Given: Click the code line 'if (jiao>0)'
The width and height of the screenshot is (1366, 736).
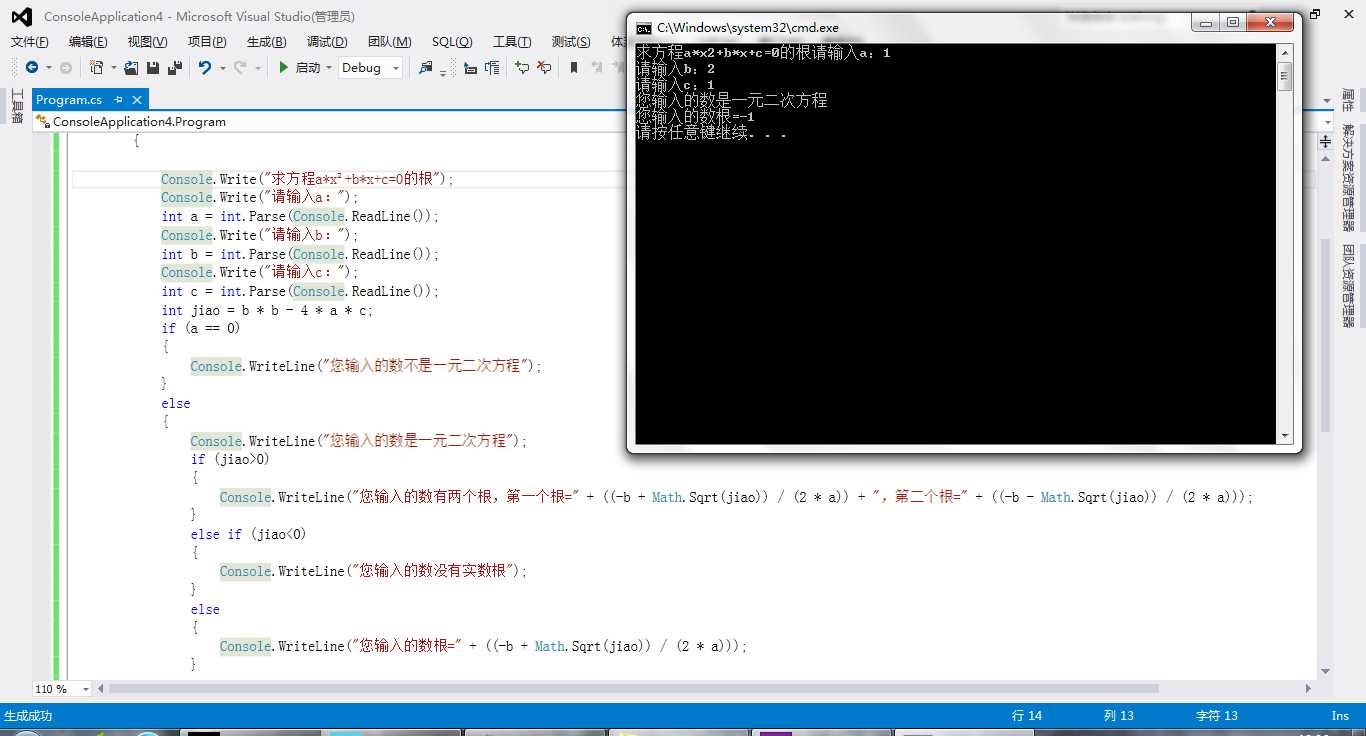Looking at the screenshot, I should 230,459.
